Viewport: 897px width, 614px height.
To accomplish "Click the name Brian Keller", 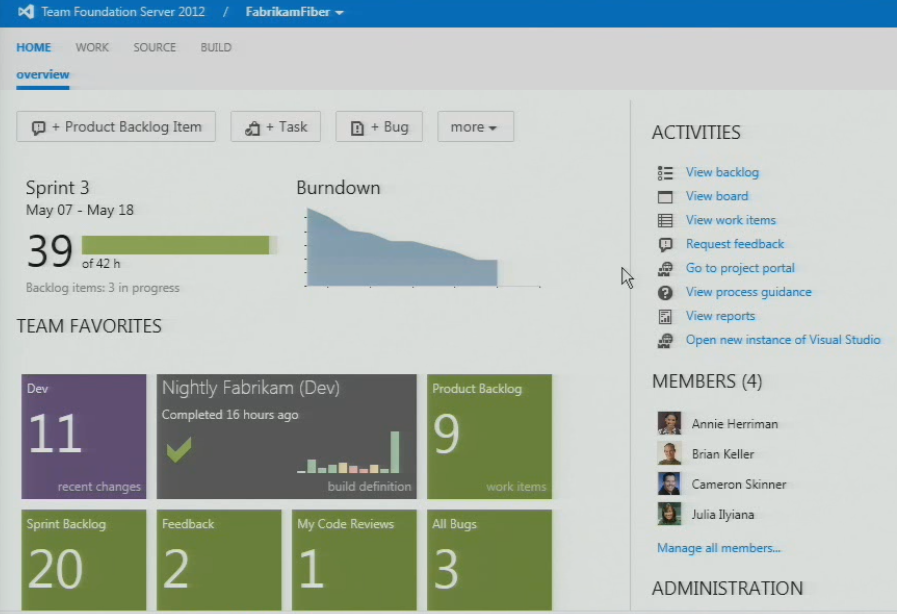I will tap(723, 454).
